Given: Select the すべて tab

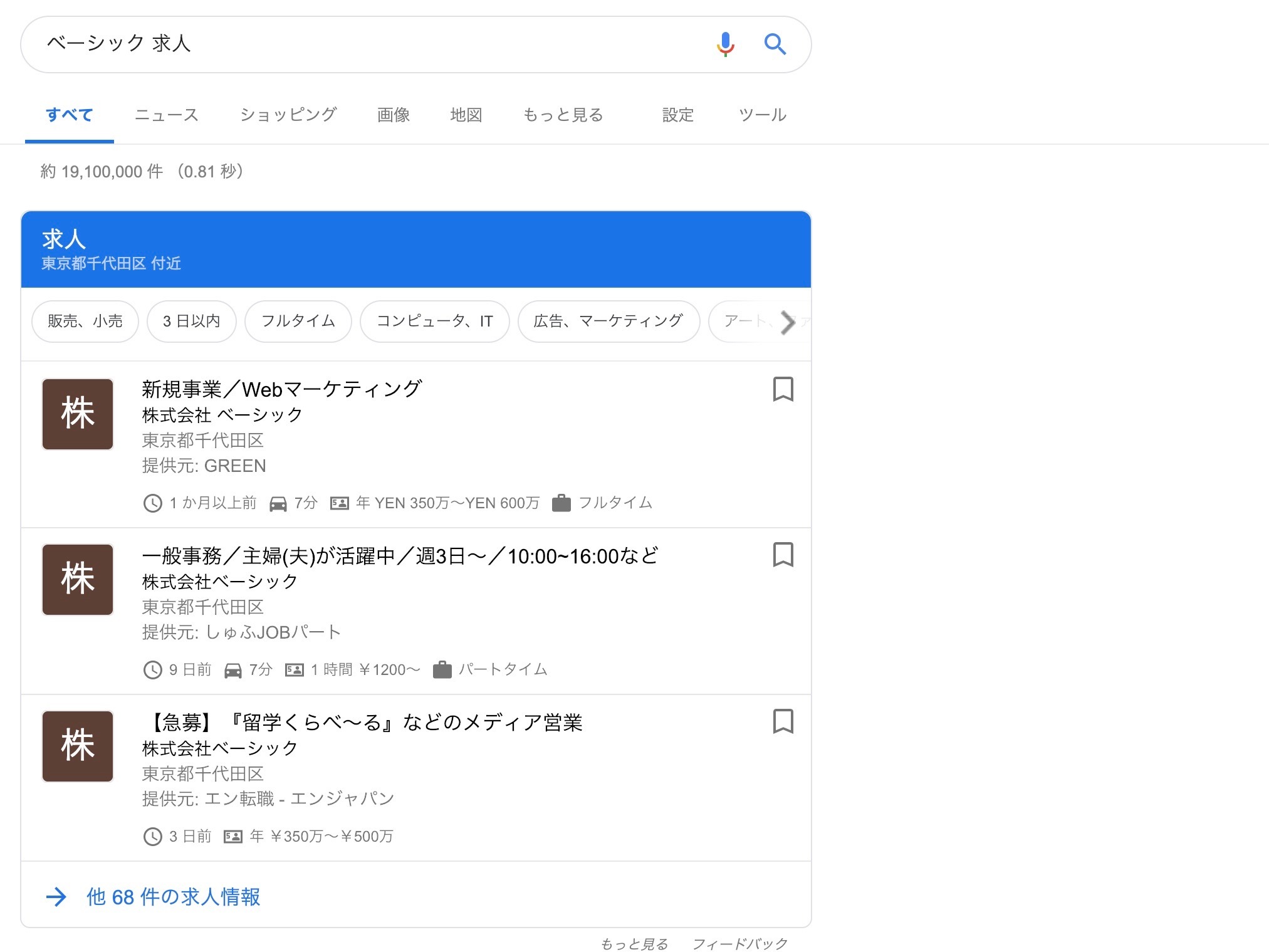Looking at the screenshot, I should [70, 115].
